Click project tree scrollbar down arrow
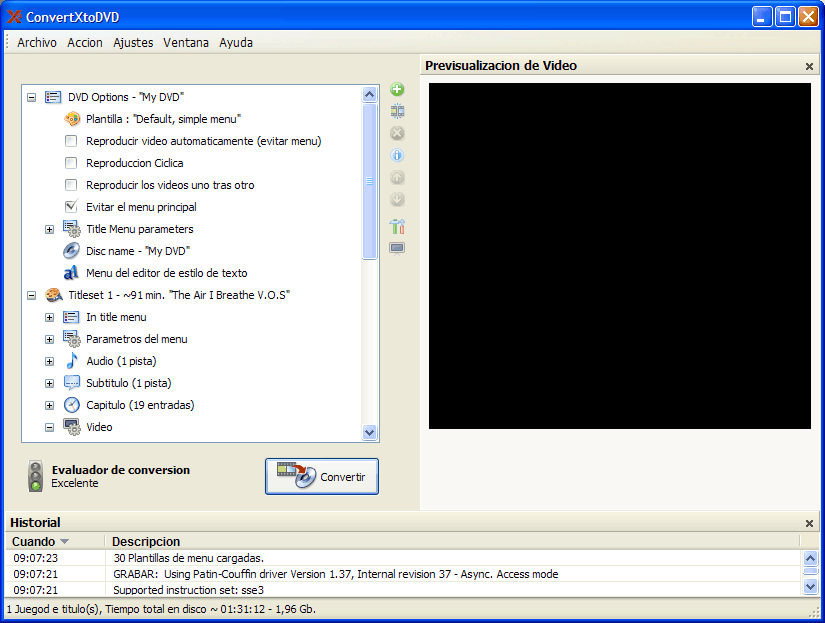Image resolution: width=825 pixels, height=623 pixels. coord(369,433)
